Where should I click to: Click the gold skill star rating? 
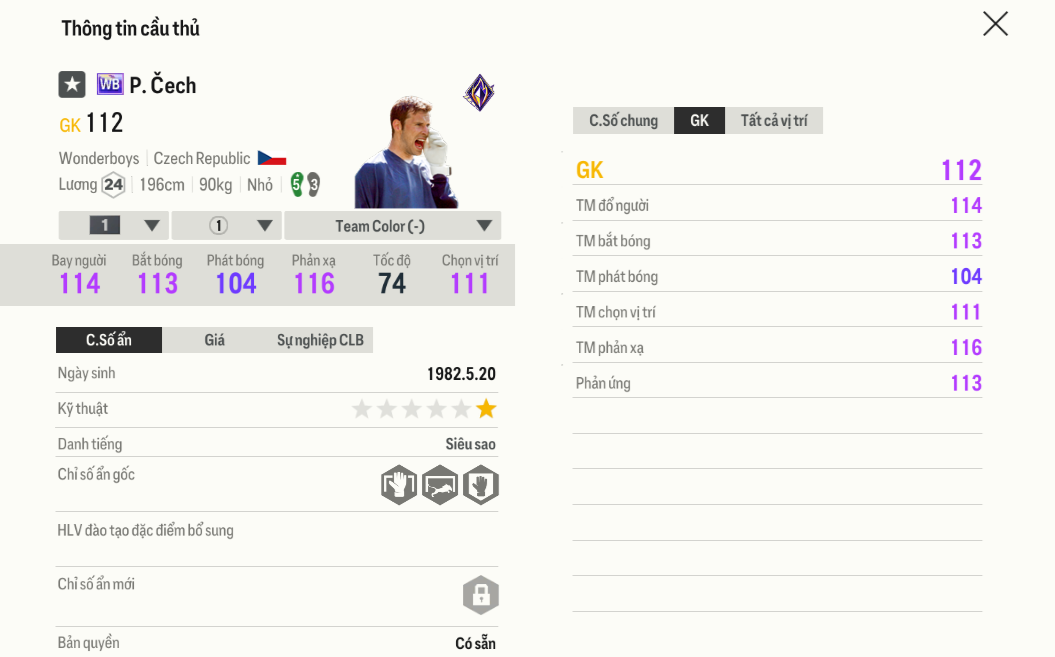(x=486, y=409)
